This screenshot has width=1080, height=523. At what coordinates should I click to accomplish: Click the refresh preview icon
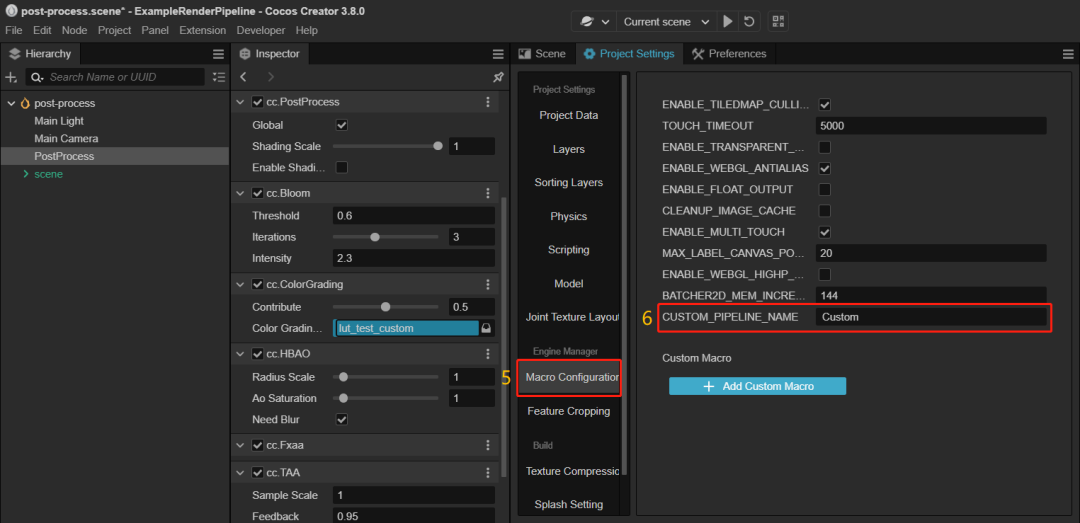pos(749,21)
